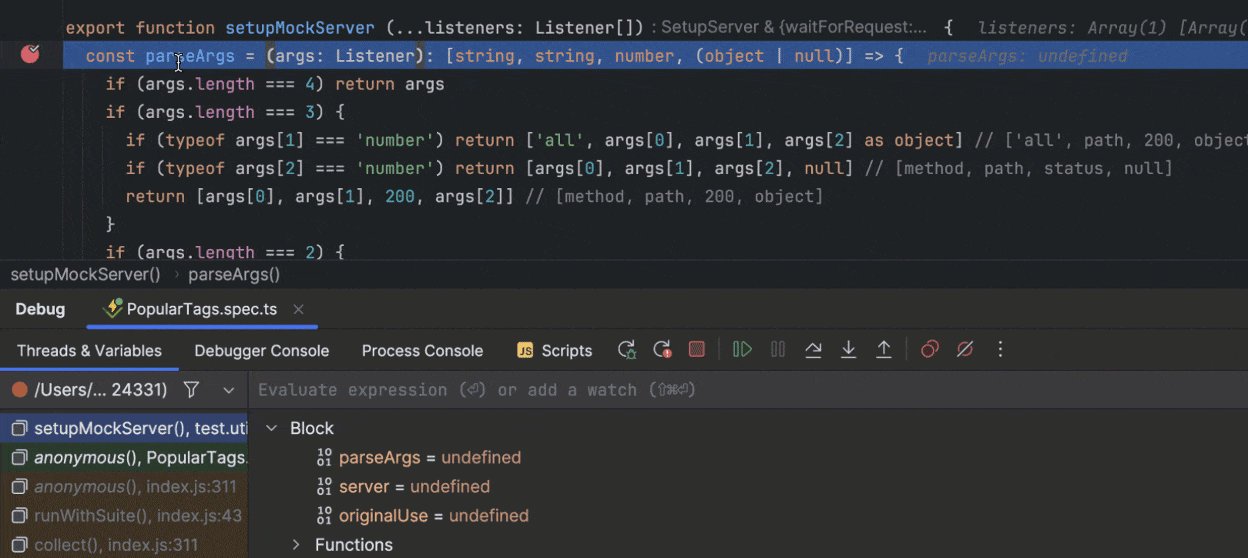Resume program execution
The image size is (1248, 558).
coord(742,350)
